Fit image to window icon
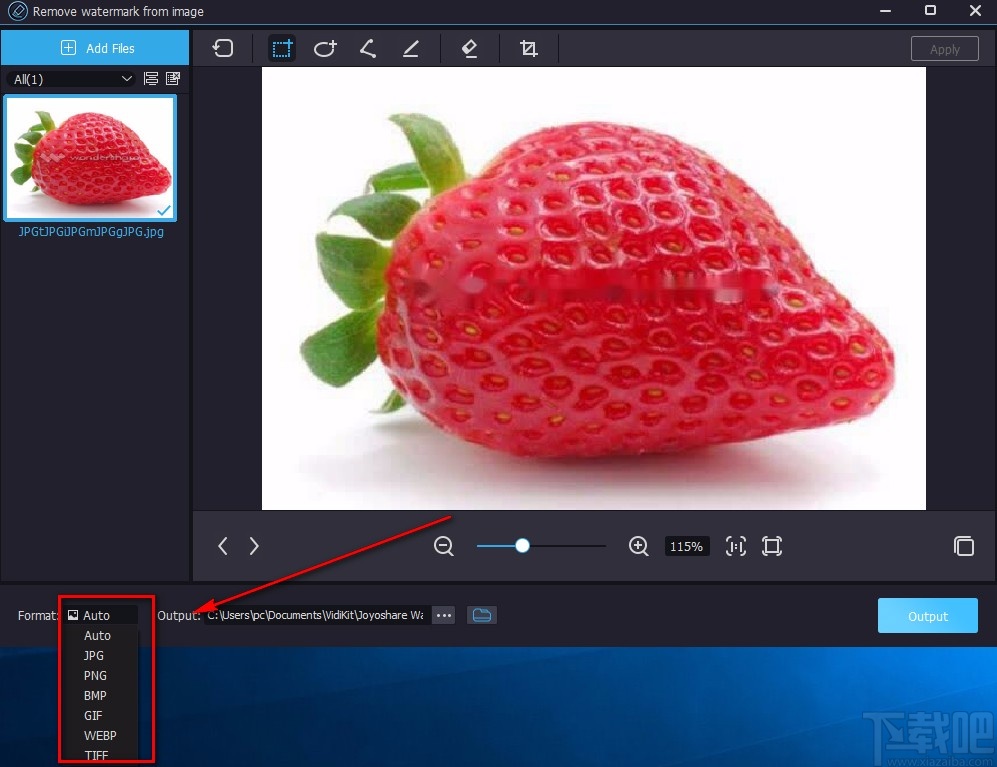The width and height of the screenshot is (997, 767). coord(772,546)
